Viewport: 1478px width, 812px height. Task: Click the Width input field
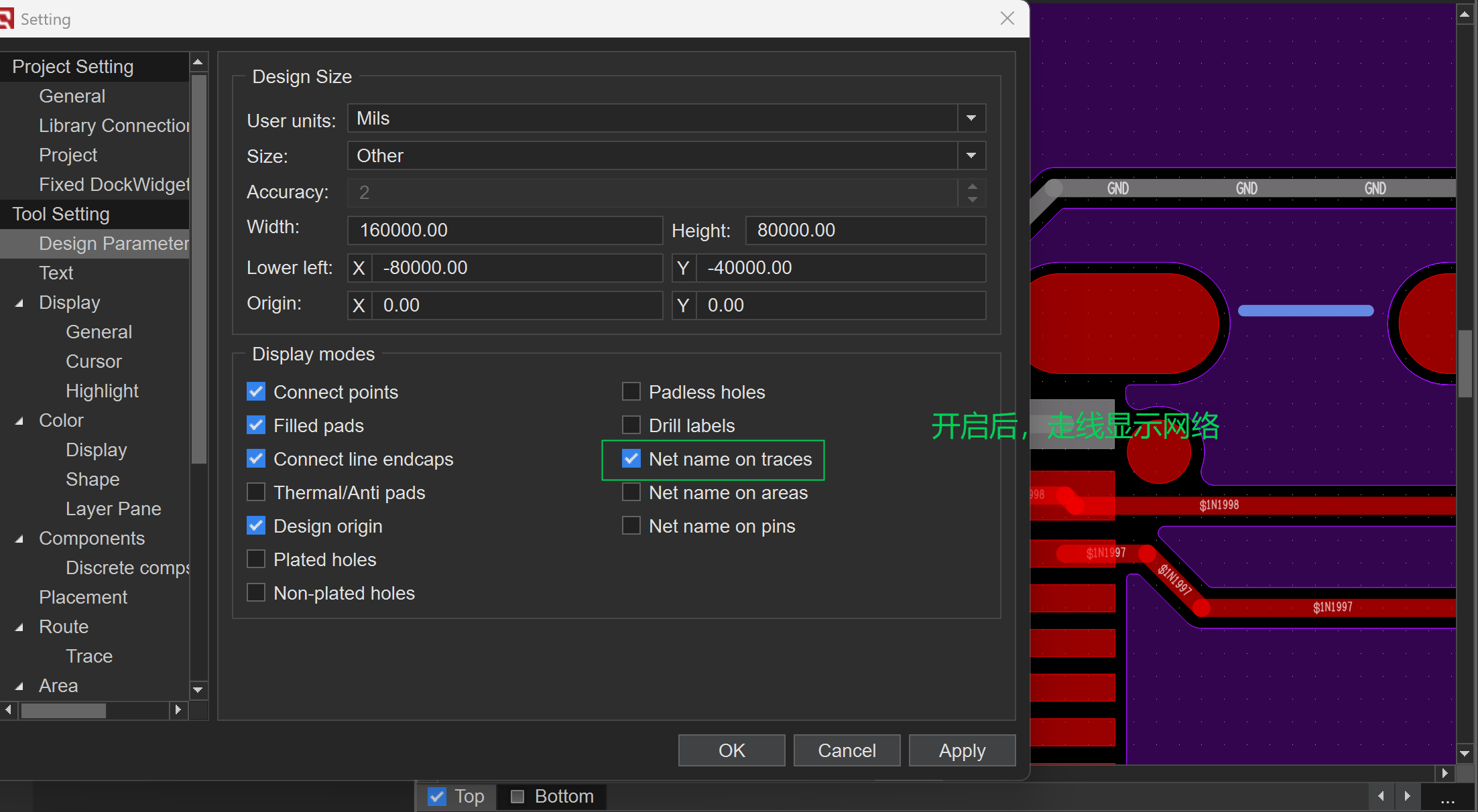504,230
